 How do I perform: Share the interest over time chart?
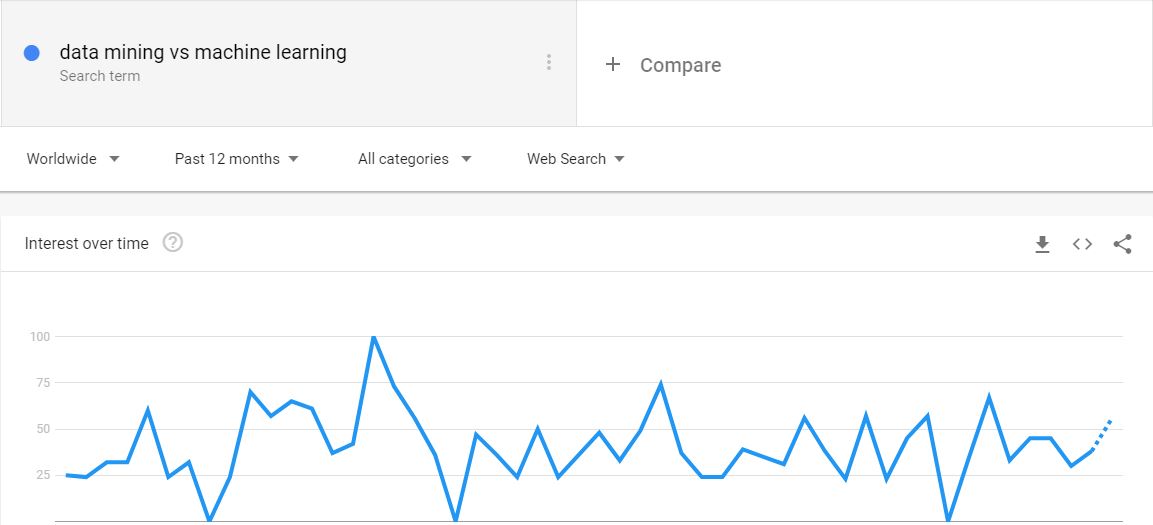(1122, 244)
